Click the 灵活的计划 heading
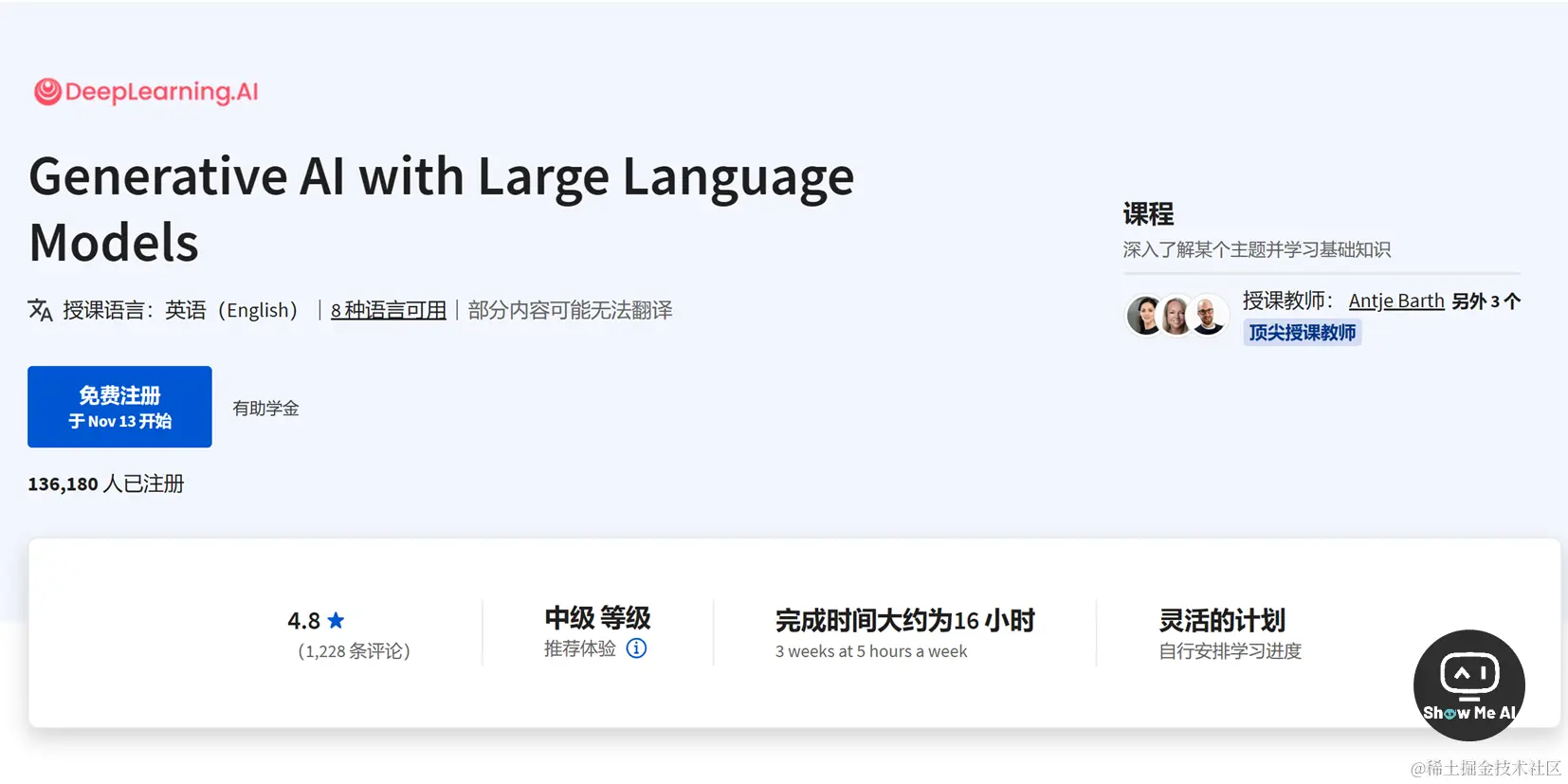The width and height of the screenshot is (1568, 784). [x=1222, y=621]
